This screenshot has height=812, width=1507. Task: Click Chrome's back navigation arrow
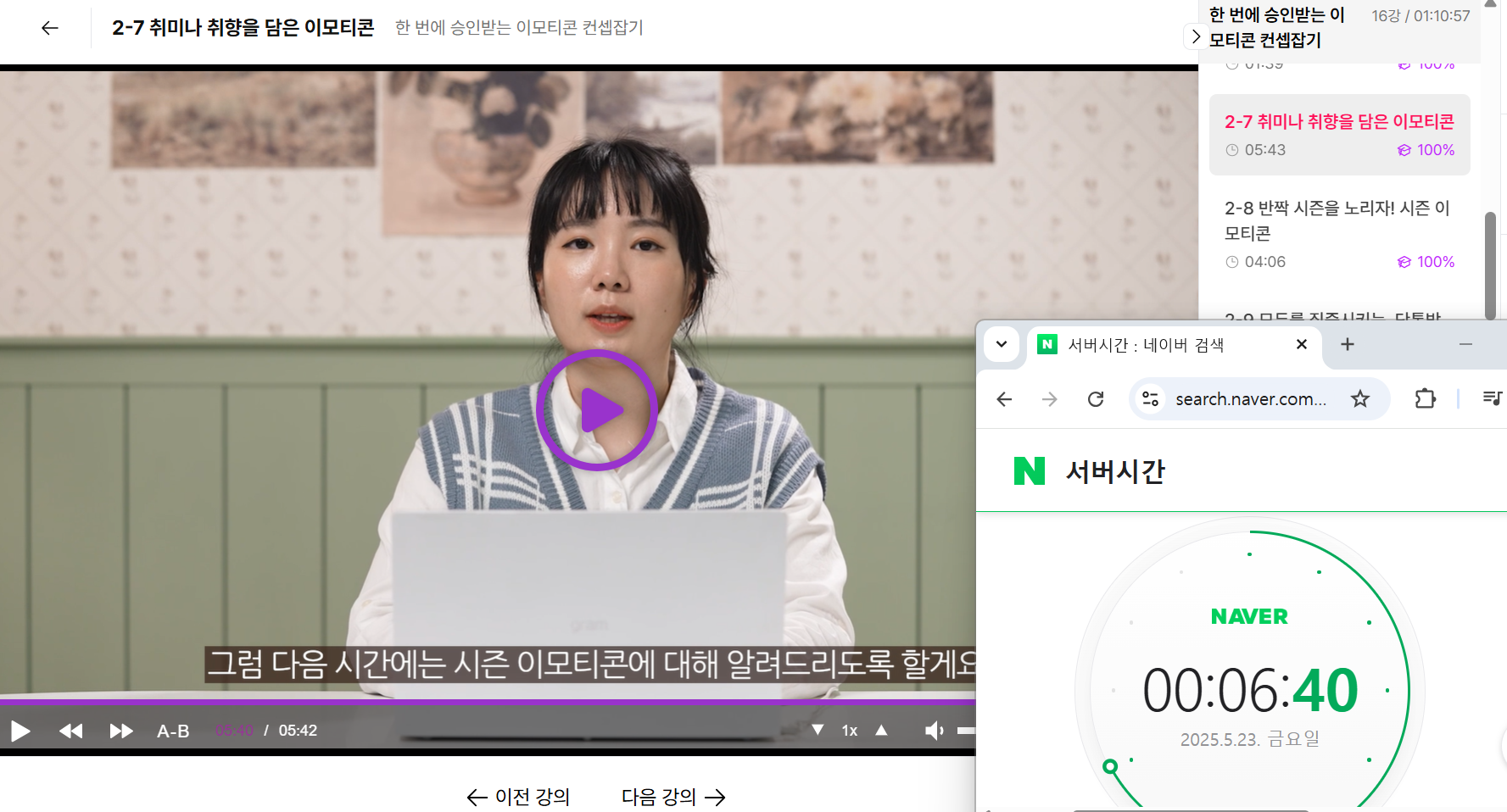coord(1004,399)
